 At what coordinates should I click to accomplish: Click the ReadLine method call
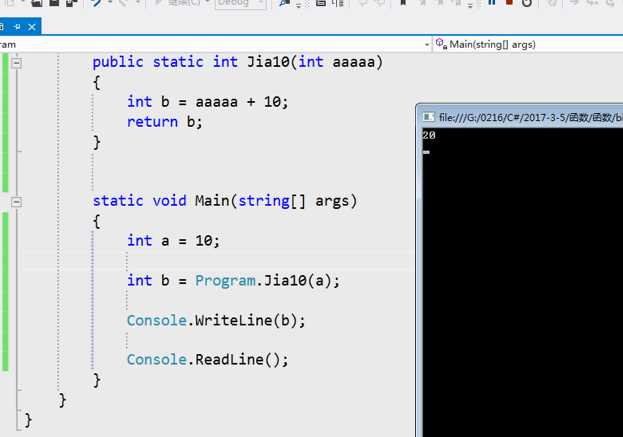229,360
